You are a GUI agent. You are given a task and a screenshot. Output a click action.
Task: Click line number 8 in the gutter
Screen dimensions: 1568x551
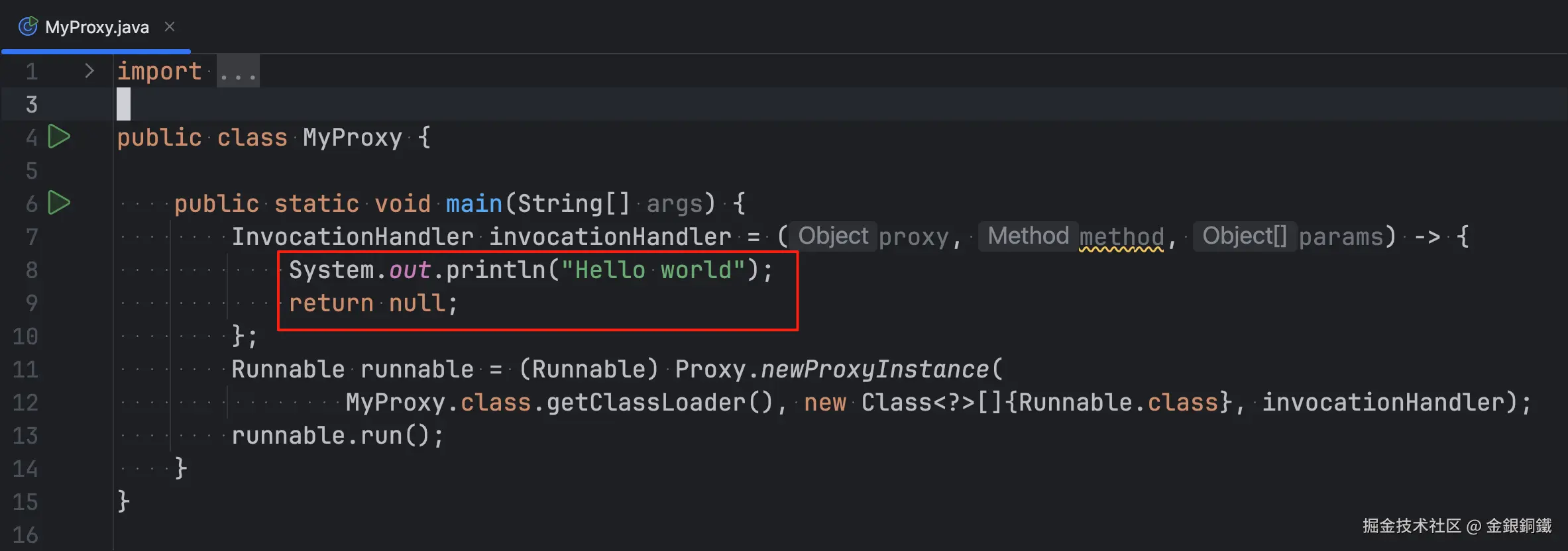[31, 270]
